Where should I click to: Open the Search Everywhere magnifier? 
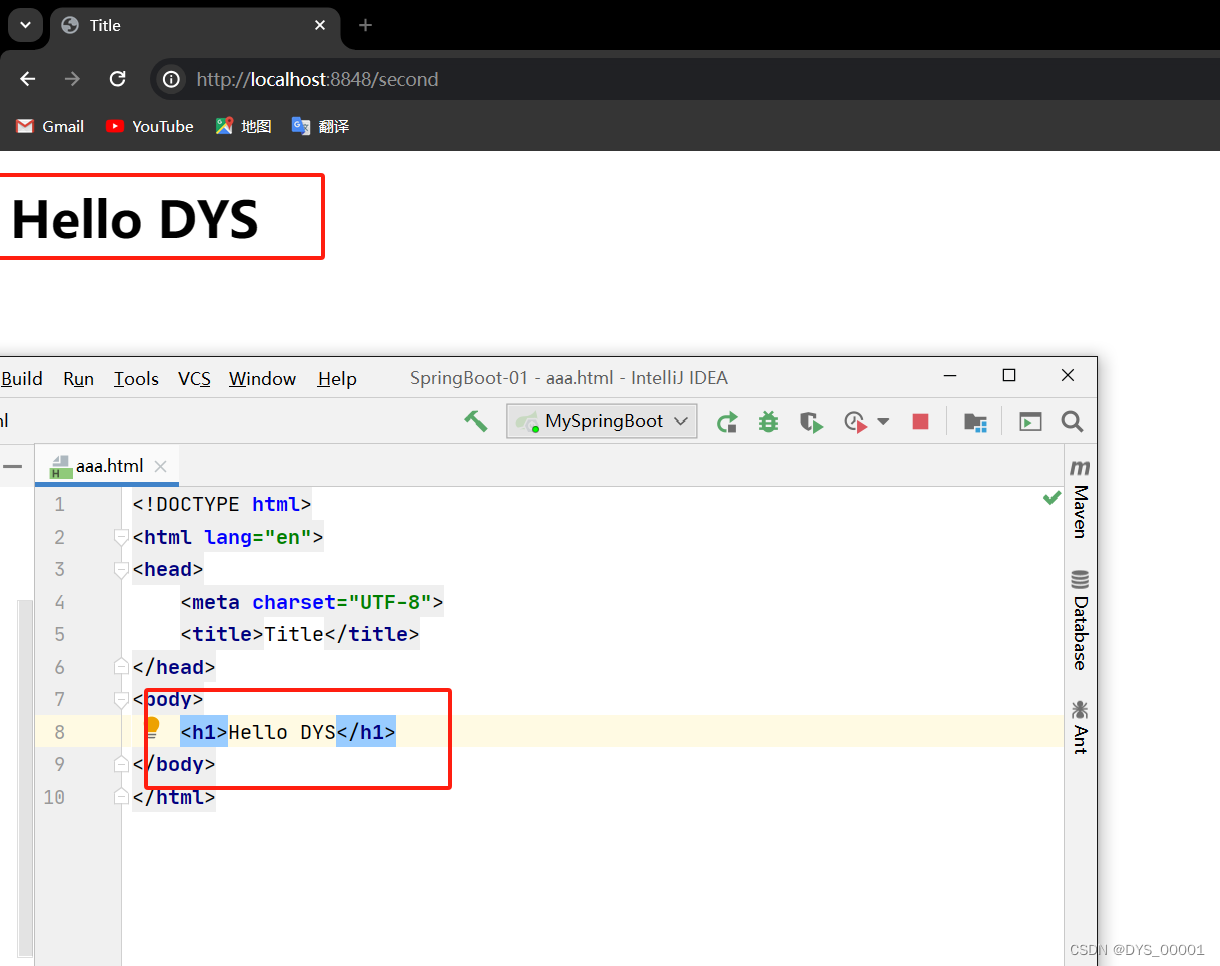pos(1072,421)
